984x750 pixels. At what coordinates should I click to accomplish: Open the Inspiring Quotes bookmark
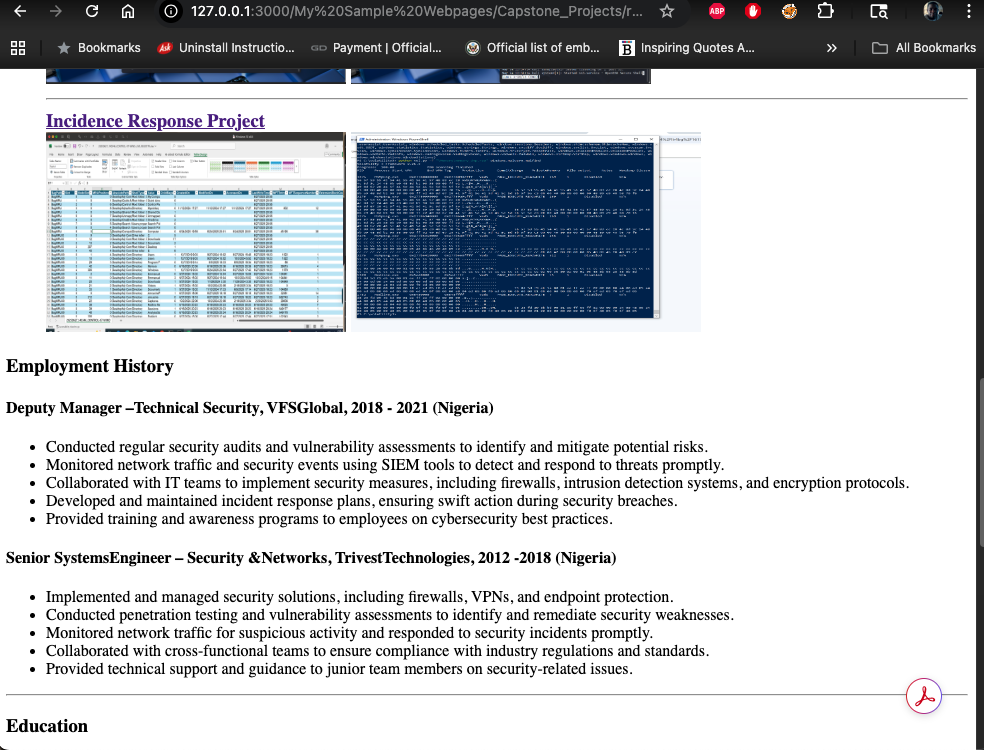(x=687, y=47)
